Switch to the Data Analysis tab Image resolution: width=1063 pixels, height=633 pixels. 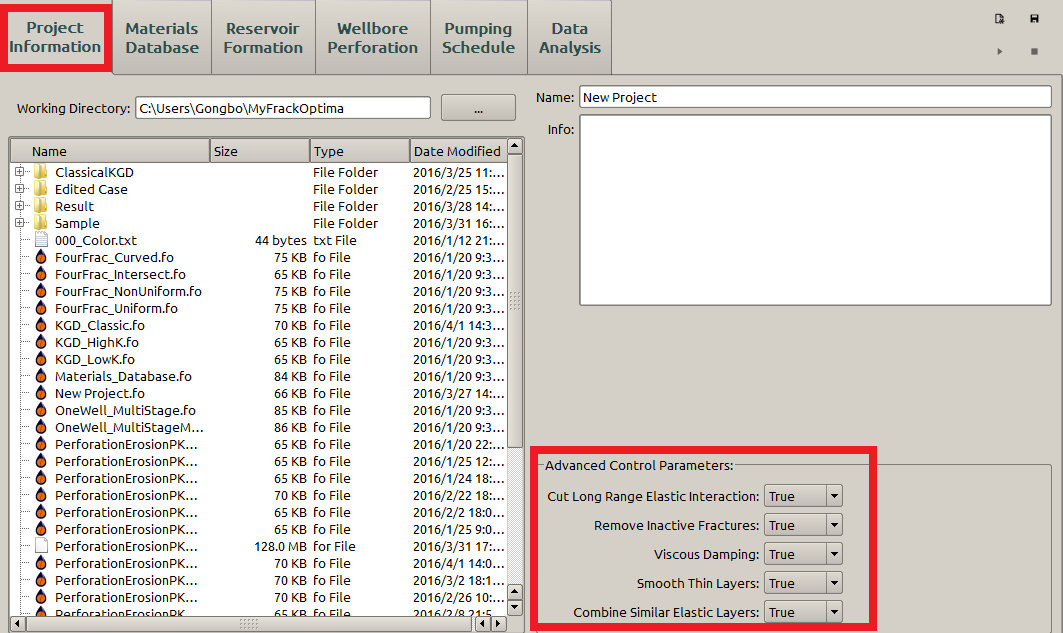pyautogui.click(x=569, y=38)
